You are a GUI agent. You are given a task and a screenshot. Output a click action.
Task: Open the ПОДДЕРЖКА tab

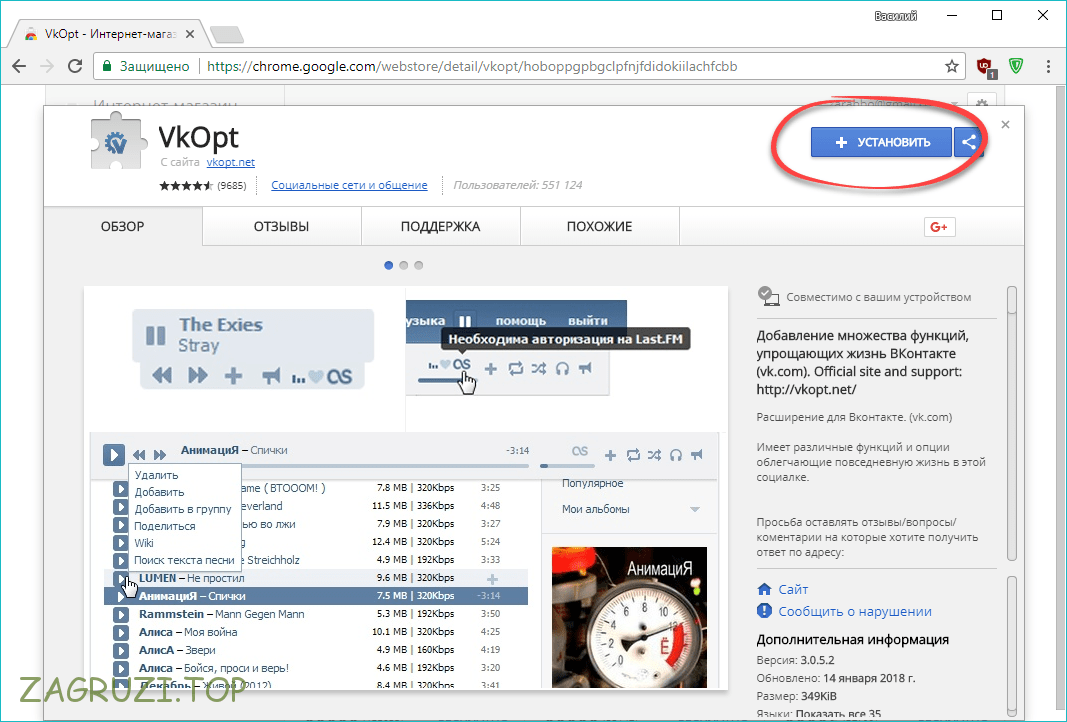coord(440,227)
